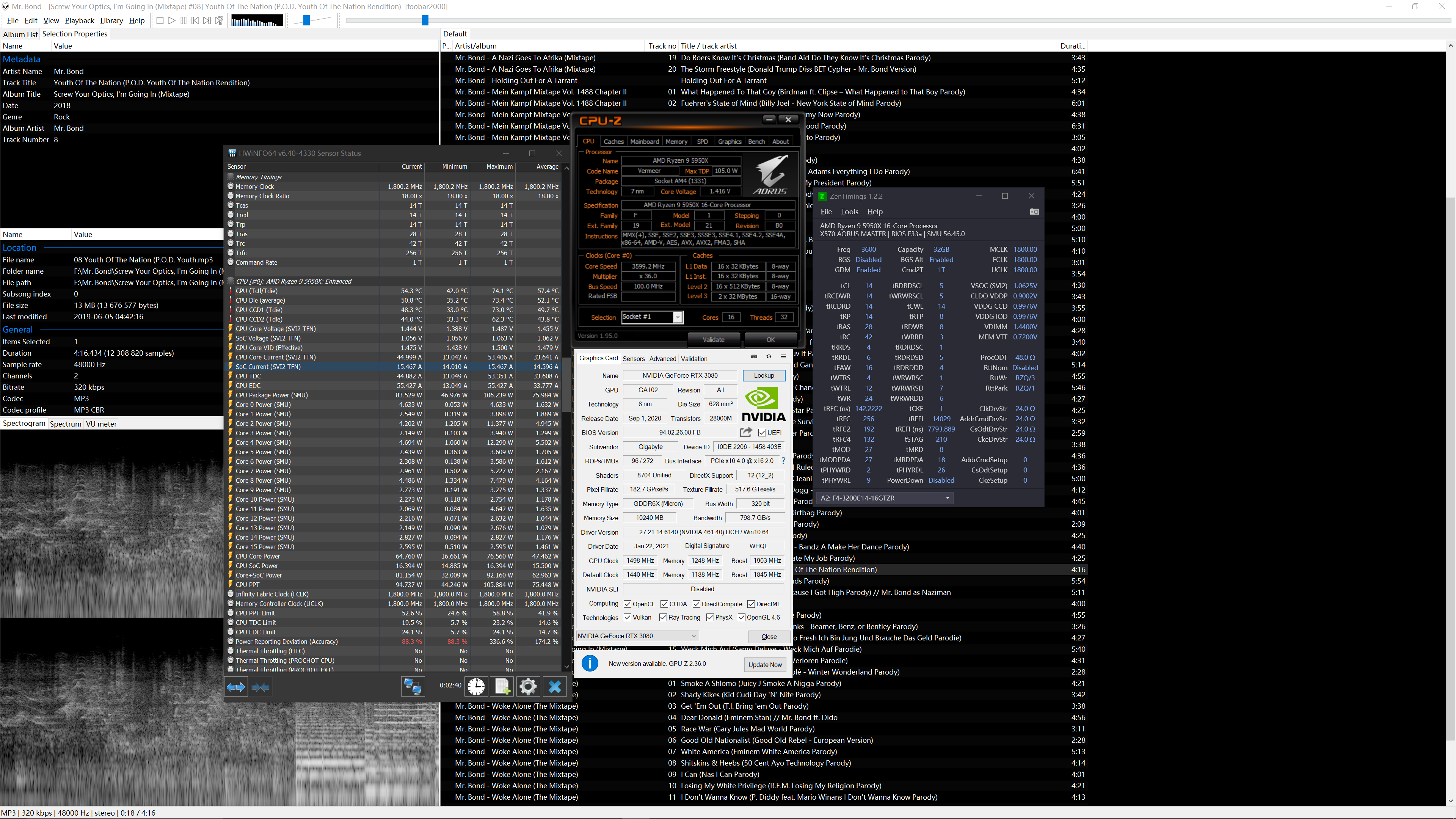The width and height of the screenshot is (1456, 819).
Task: Skip to previous track in foobar2000
Action: 196,21
